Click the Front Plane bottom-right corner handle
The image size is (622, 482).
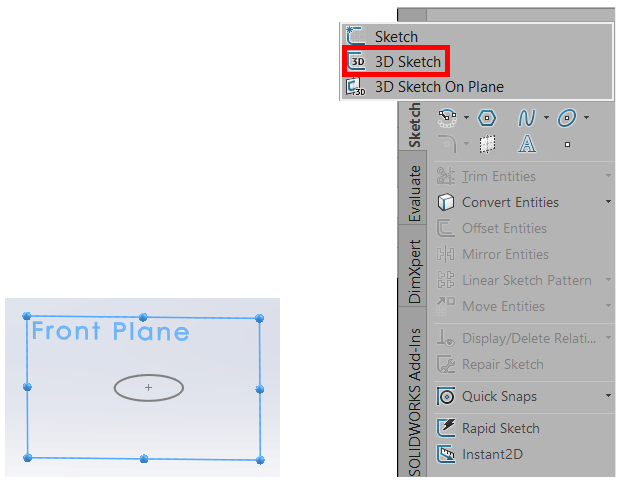tap(260, 460)
